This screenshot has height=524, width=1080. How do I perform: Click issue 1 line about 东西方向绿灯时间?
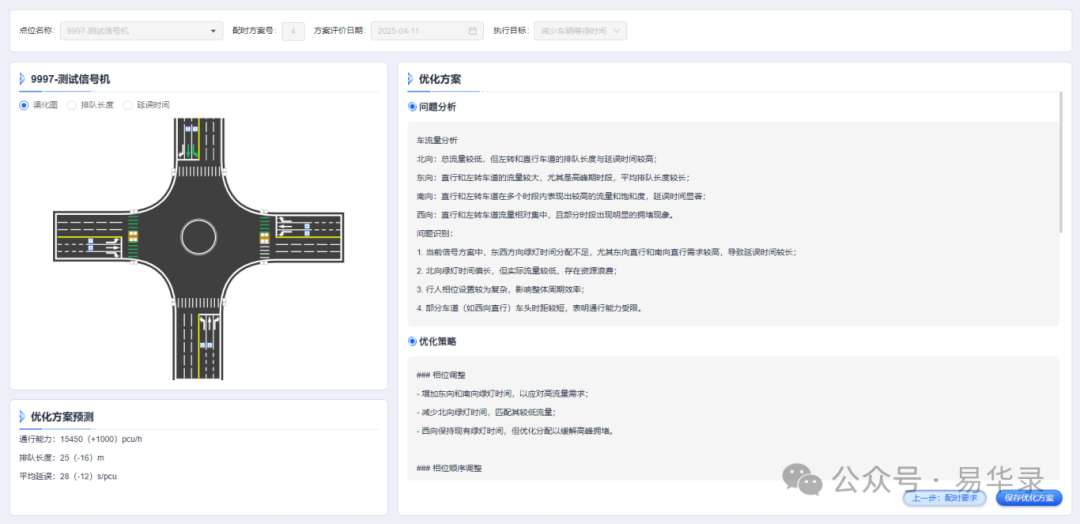[x=606, y=252]
